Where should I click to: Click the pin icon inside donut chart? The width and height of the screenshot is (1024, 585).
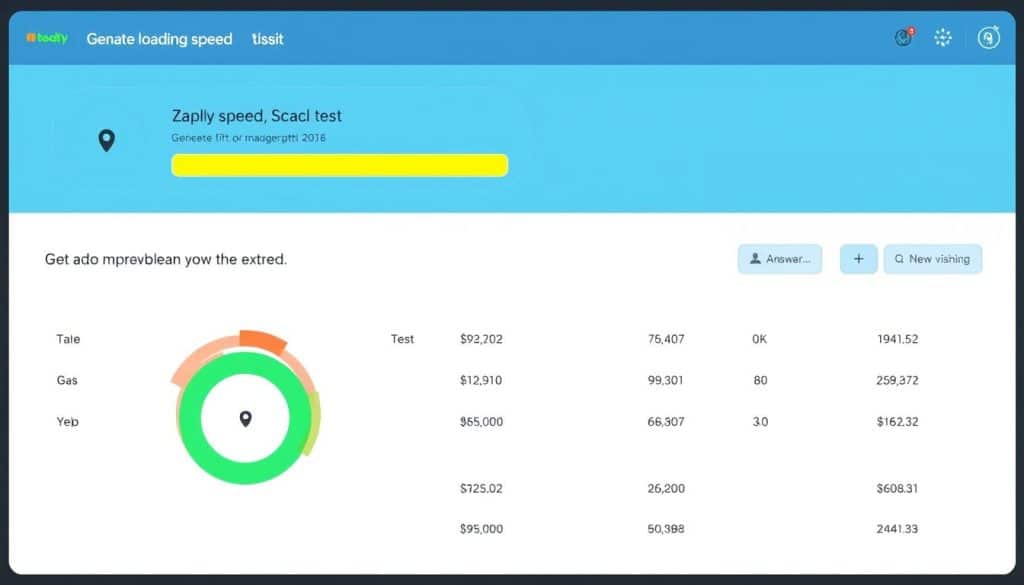(x=246, y=419)
